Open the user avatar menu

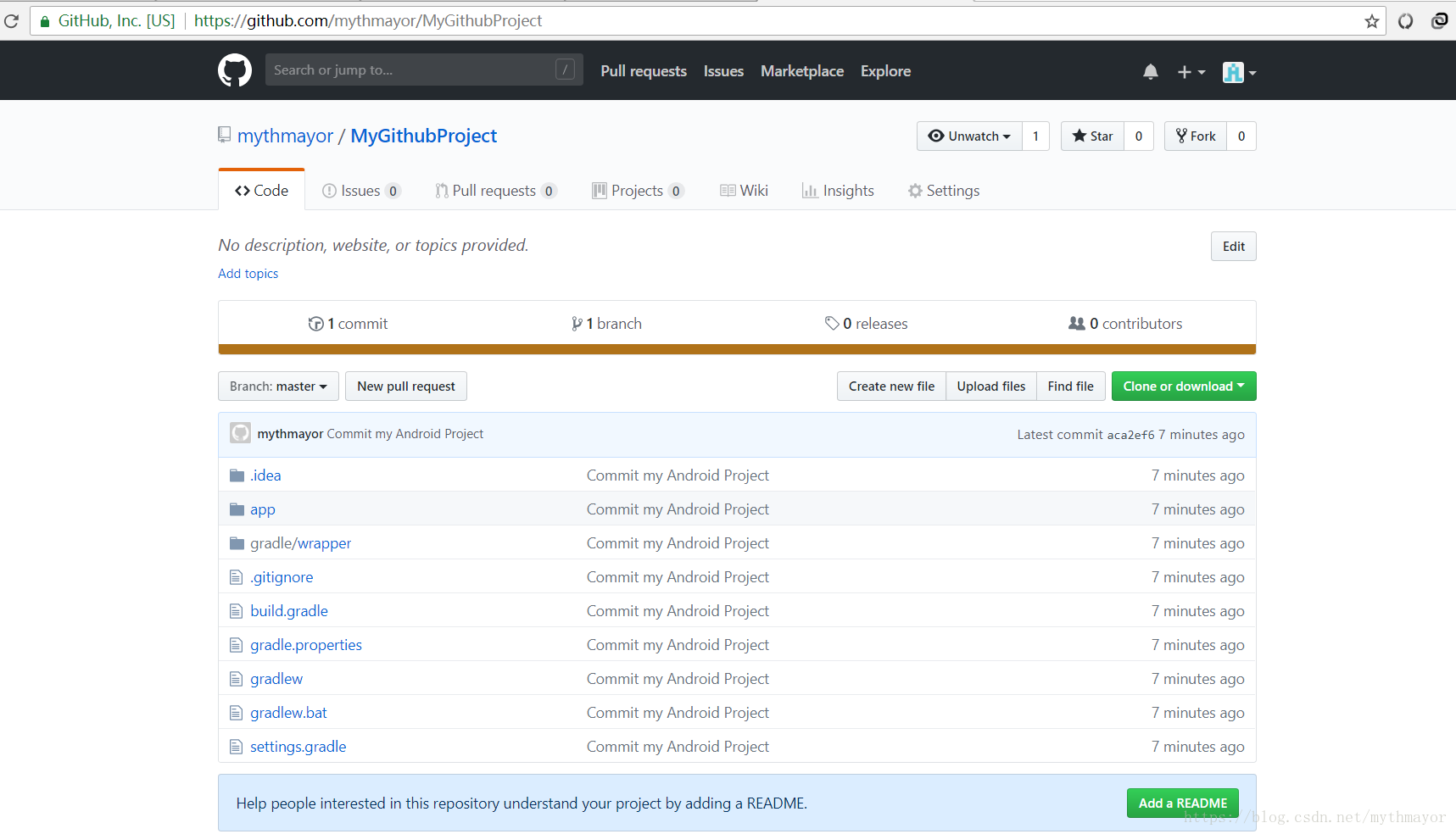[1239, 72]
